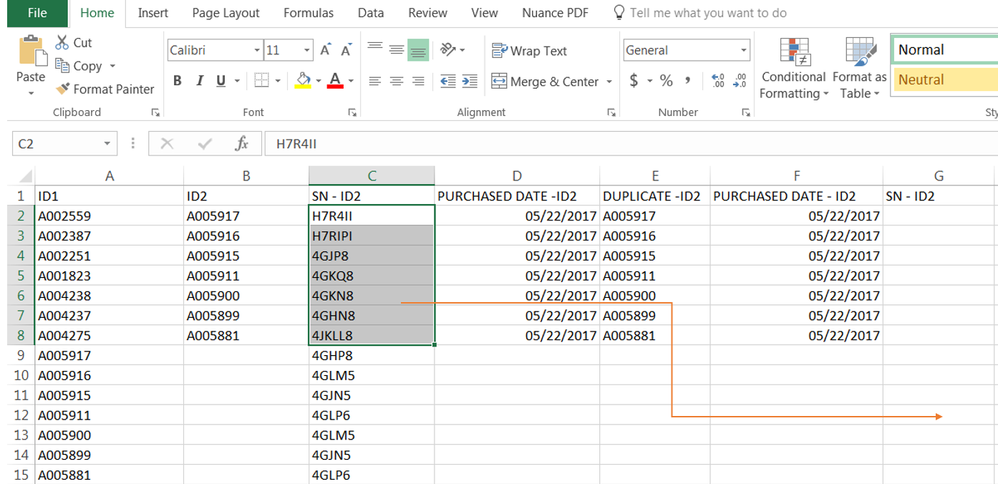Confirm formula entry with checkmark icon
998x484 pixels.
click(205, 144)
